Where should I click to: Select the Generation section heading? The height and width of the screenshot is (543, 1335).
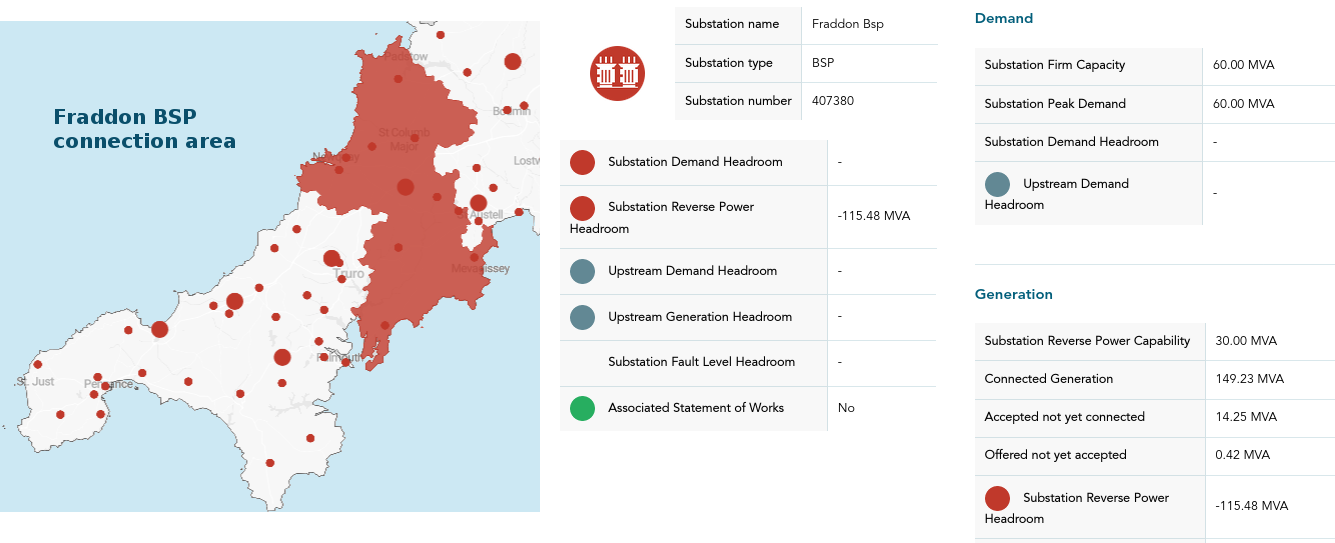(1014, 294)
